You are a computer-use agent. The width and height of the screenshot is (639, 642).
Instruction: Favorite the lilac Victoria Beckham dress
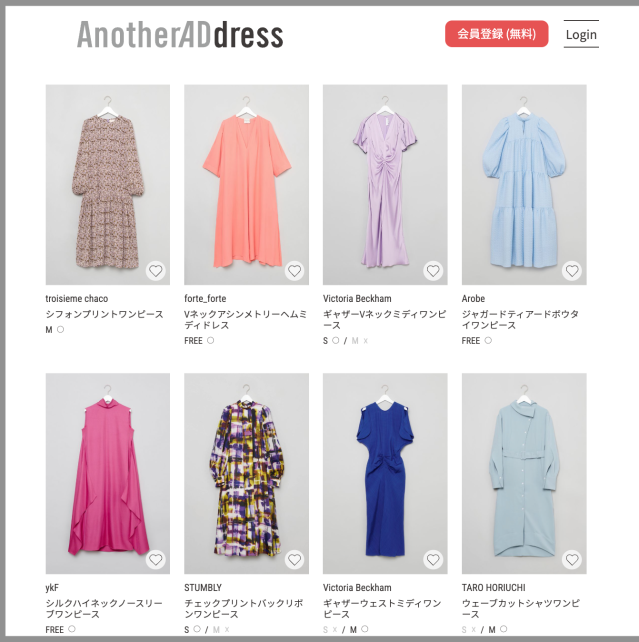pos(433,271)
